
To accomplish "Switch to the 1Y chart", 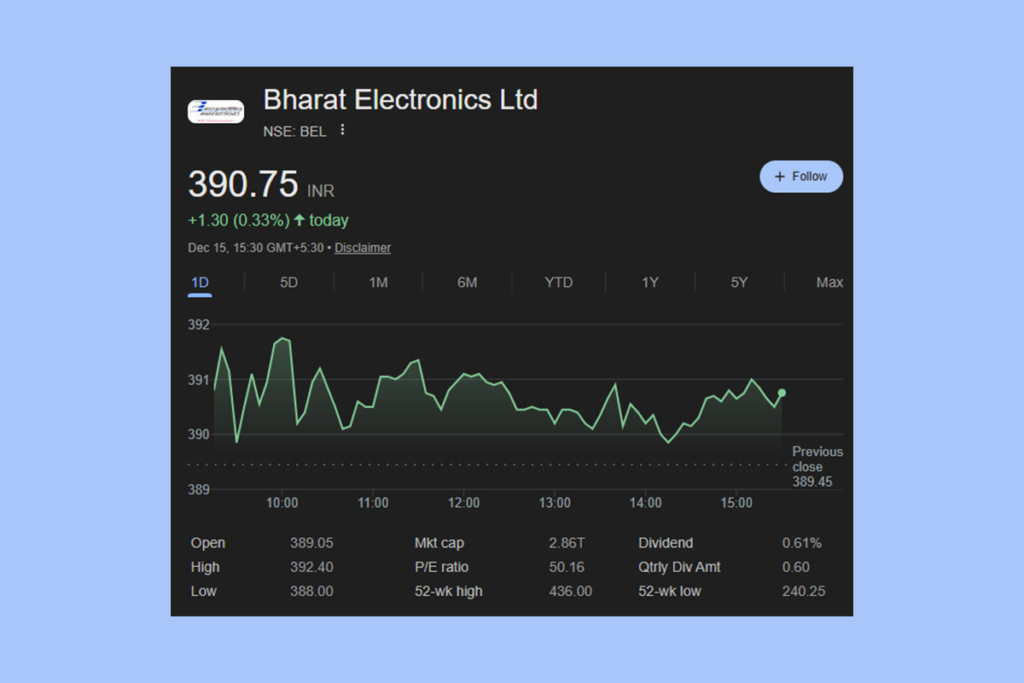I will [649, 282].
